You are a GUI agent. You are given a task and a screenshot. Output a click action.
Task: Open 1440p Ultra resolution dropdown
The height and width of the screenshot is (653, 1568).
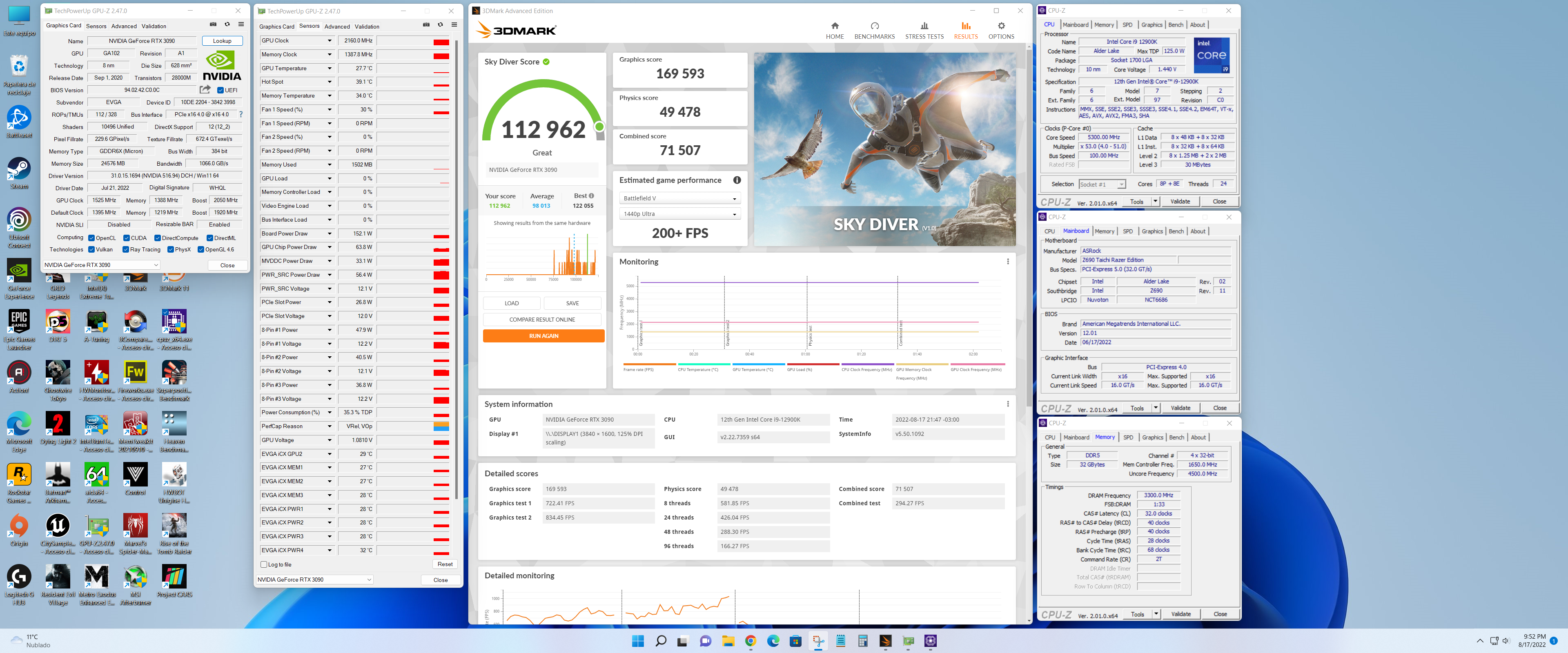click(x=679, y=213)
